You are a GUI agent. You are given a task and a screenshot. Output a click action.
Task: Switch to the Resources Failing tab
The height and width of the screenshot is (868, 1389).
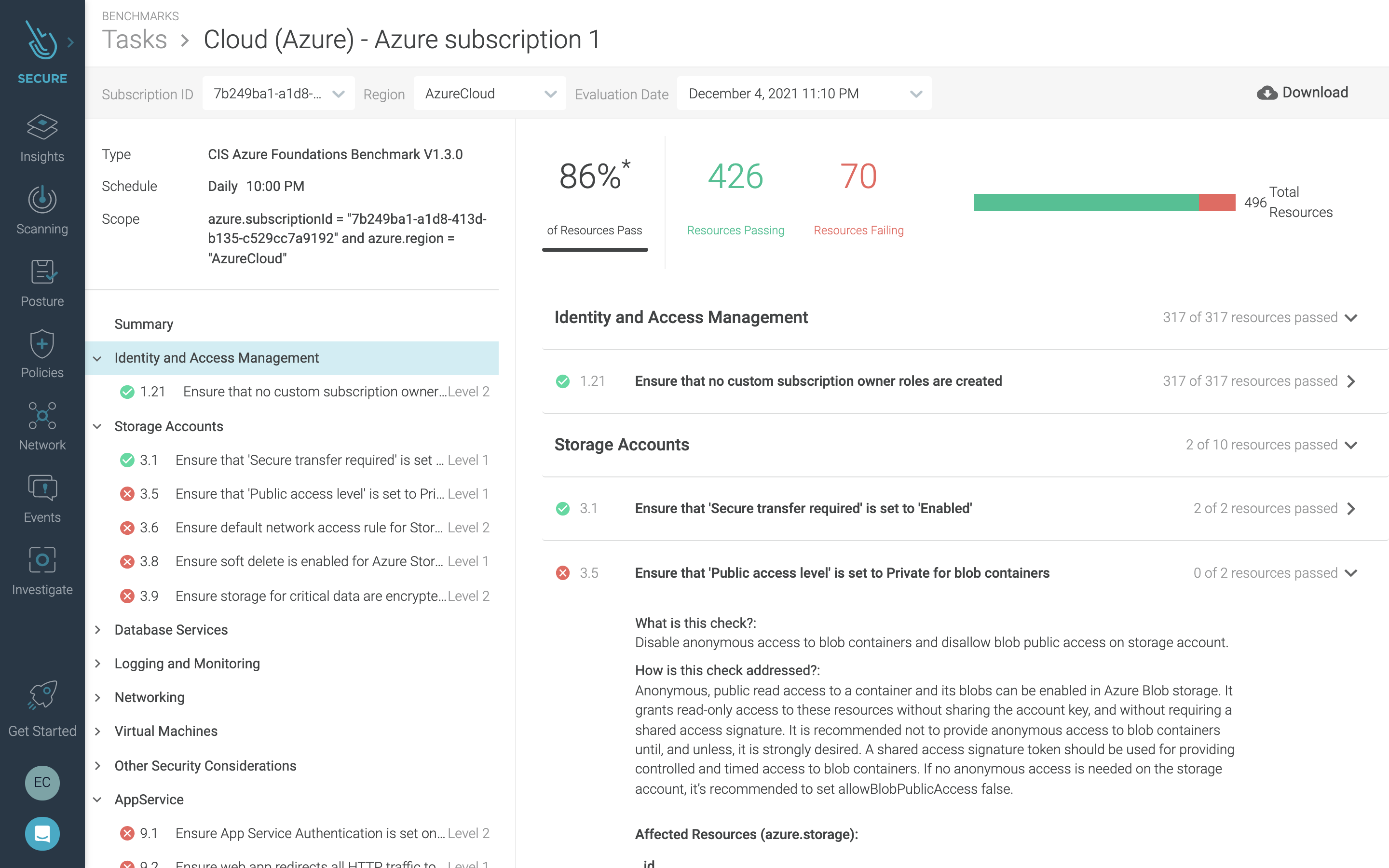coord(858,201)
